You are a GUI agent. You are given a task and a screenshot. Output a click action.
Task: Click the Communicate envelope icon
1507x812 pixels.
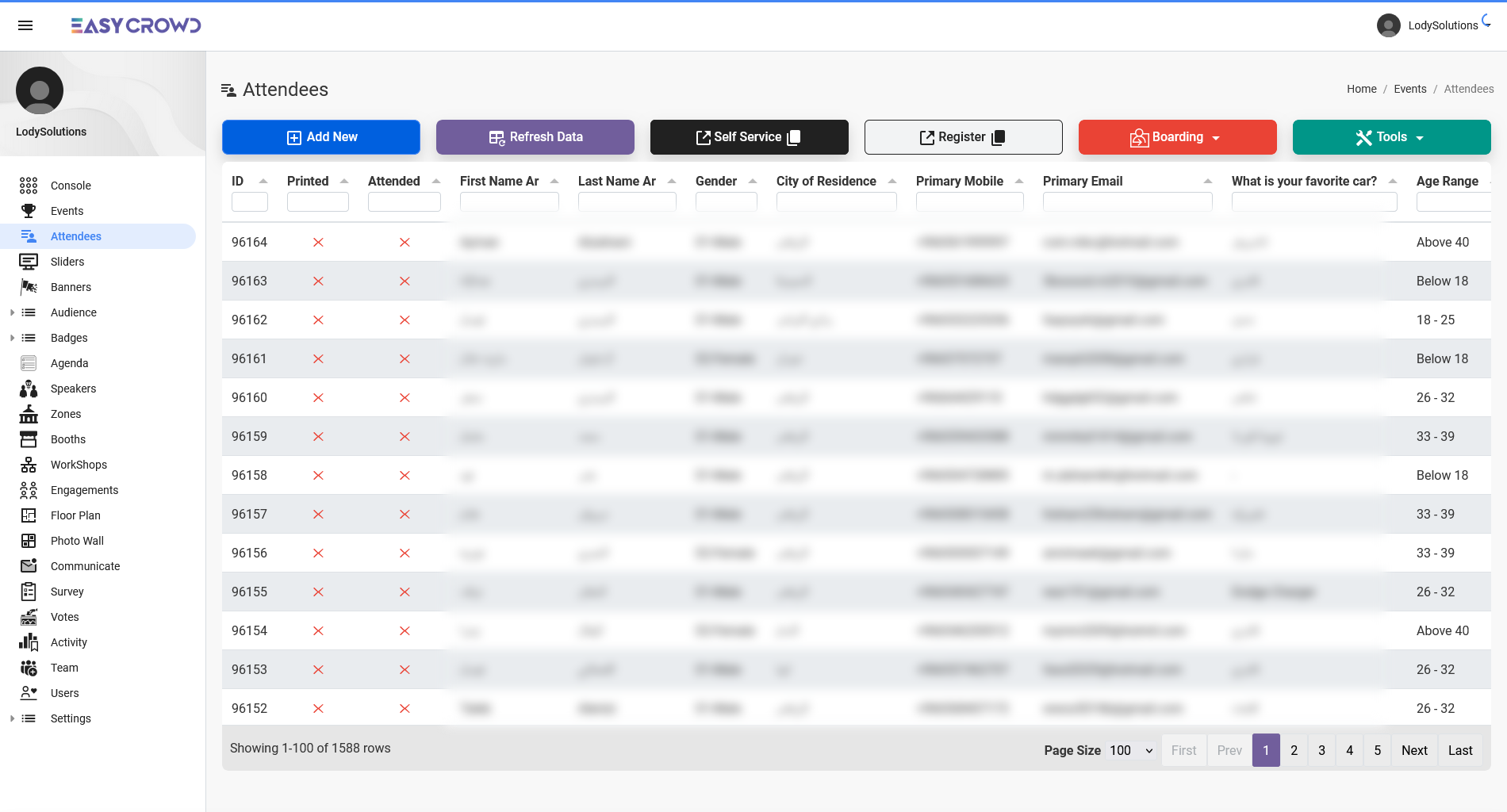(x=29, y=566)
